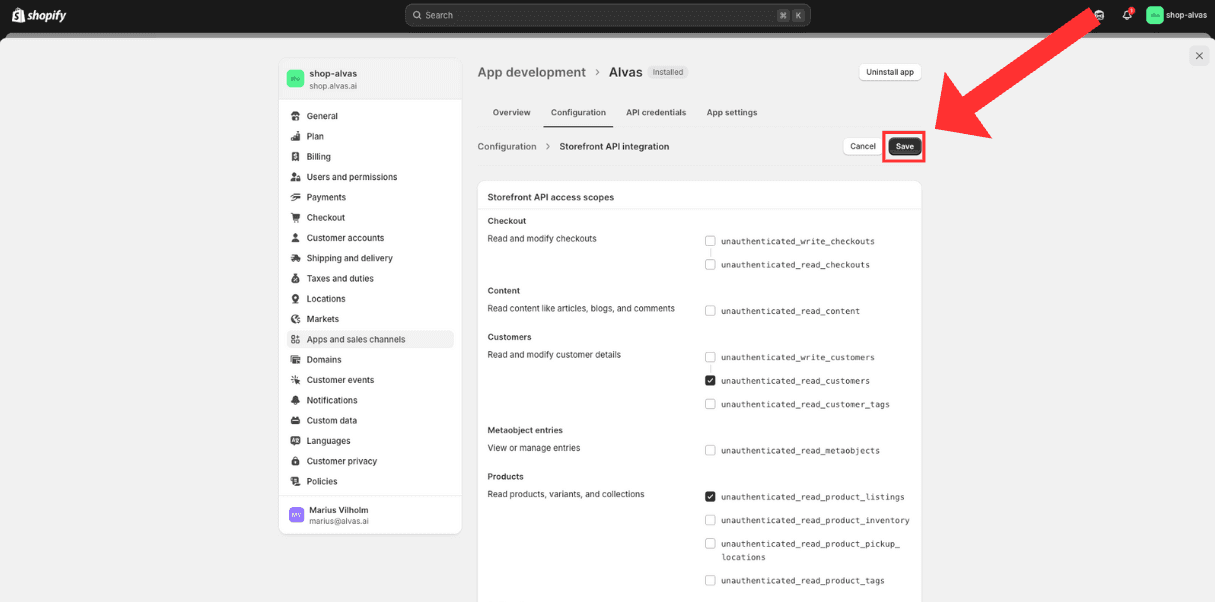The width and height of the screenshot is (1215, 602).
Task: Go to Locations via the pin icon
Action: coord(296,299)
